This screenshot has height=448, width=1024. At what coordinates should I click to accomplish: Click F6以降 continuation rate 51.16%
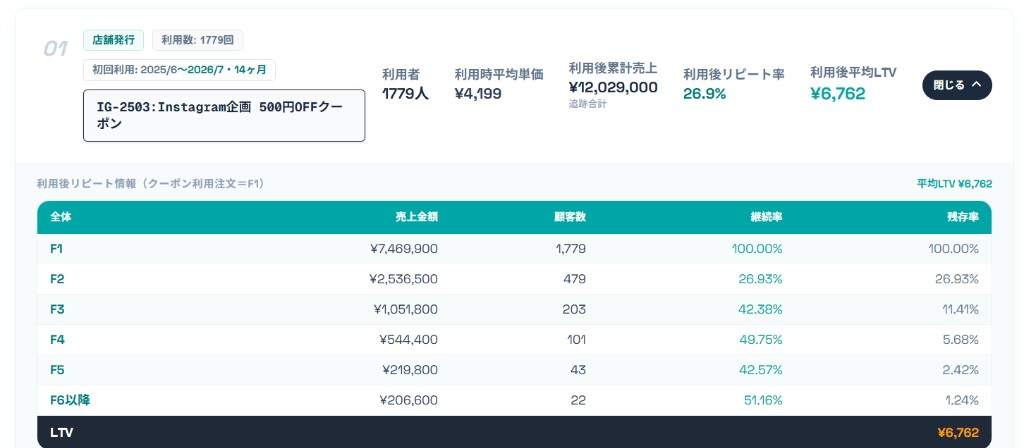click(763, 400)
